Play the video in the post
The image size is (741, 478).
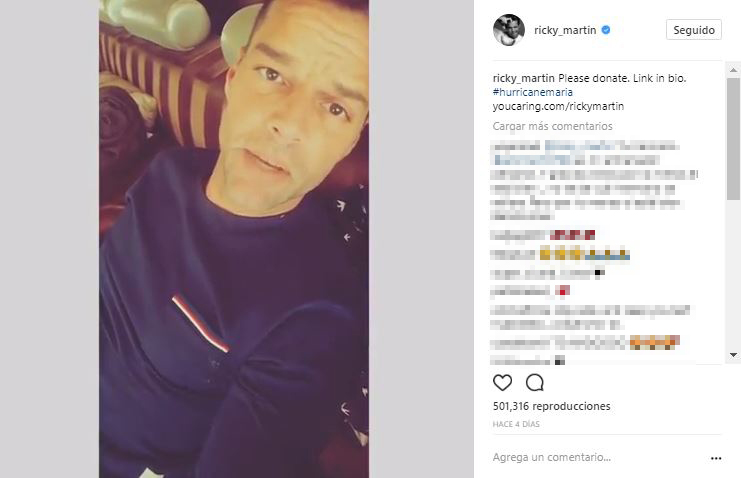click(x=234, y=239)
